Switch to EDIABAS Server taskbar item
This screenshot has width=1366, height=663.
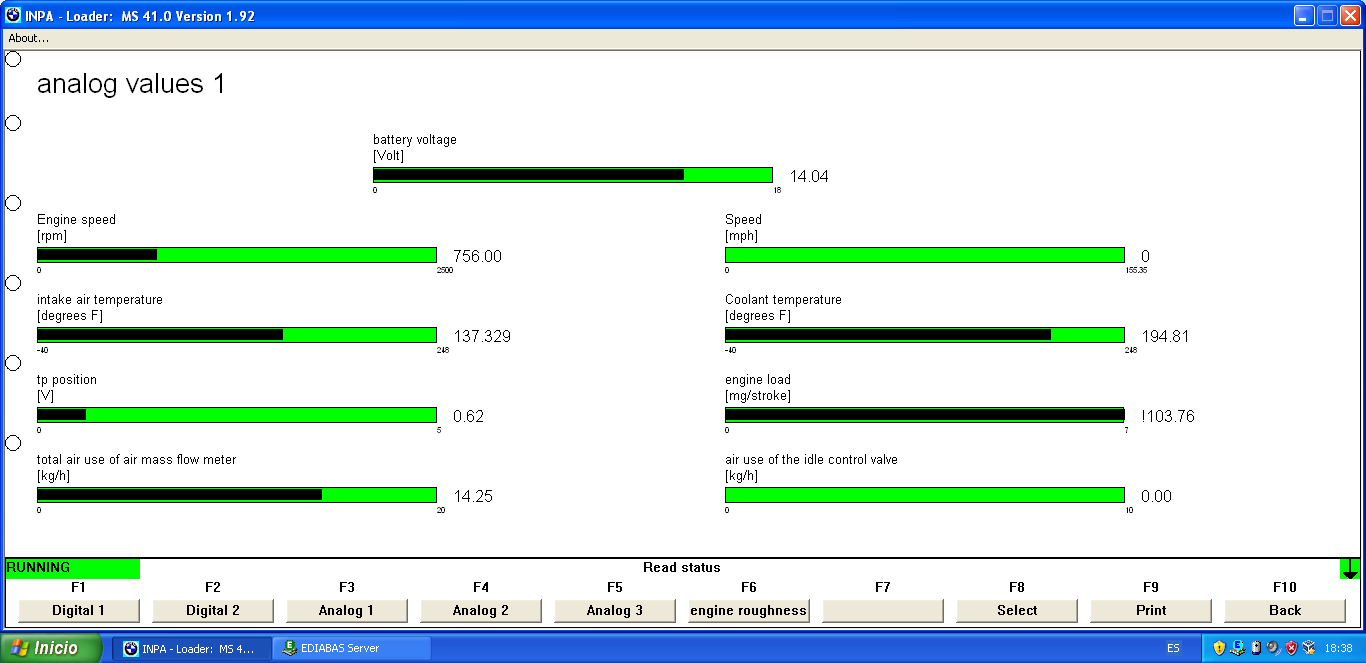point(352,648)
